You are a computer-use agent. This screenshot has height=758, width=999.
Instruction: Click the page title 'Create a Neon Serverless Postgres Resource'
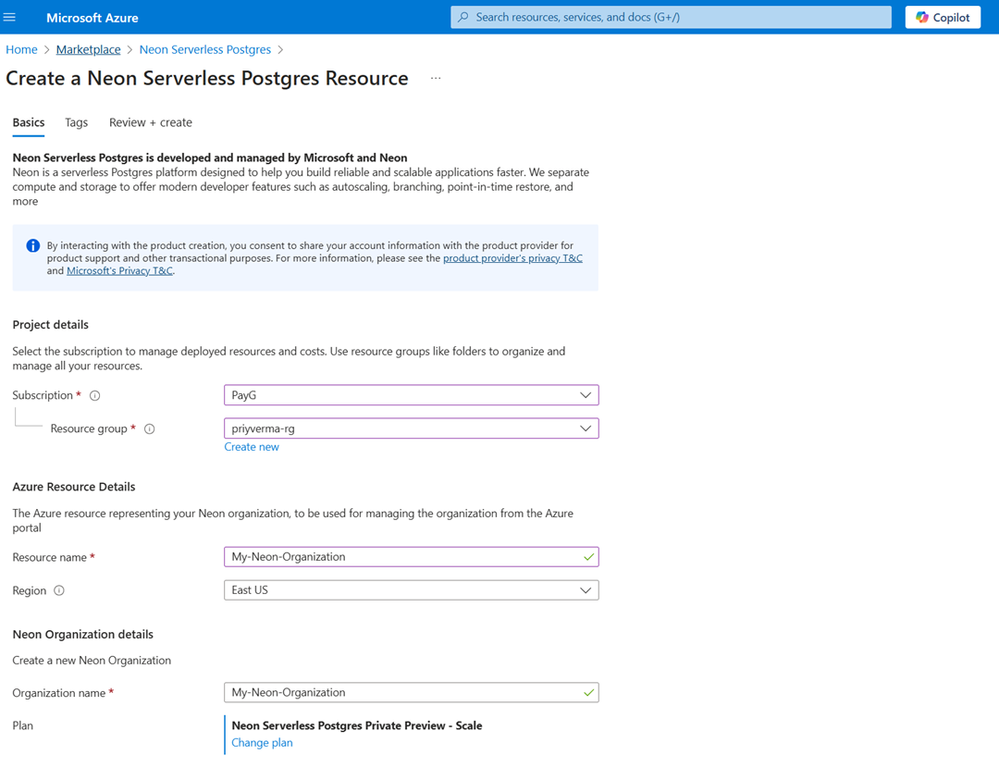[207, 78]
